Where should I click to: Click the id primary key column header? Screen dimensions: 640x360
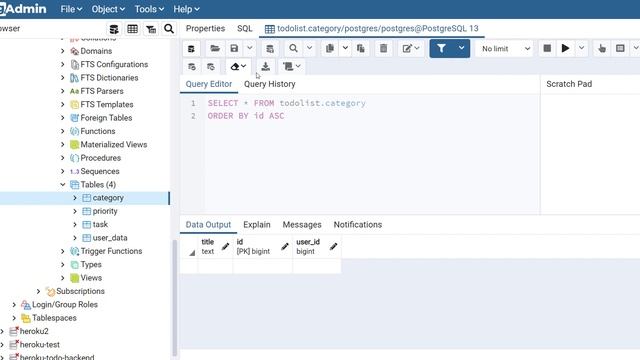[x=262, y=247]
